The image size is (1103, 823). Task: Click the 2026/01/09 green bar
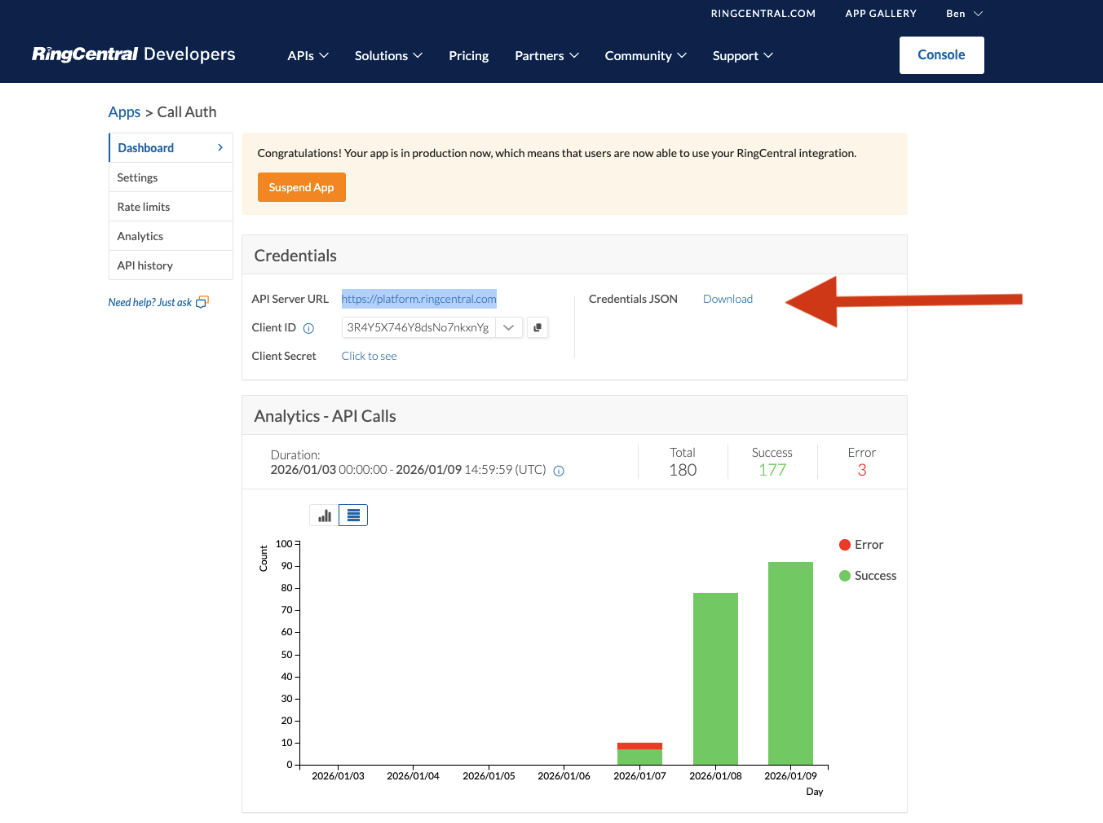[791, 663]
